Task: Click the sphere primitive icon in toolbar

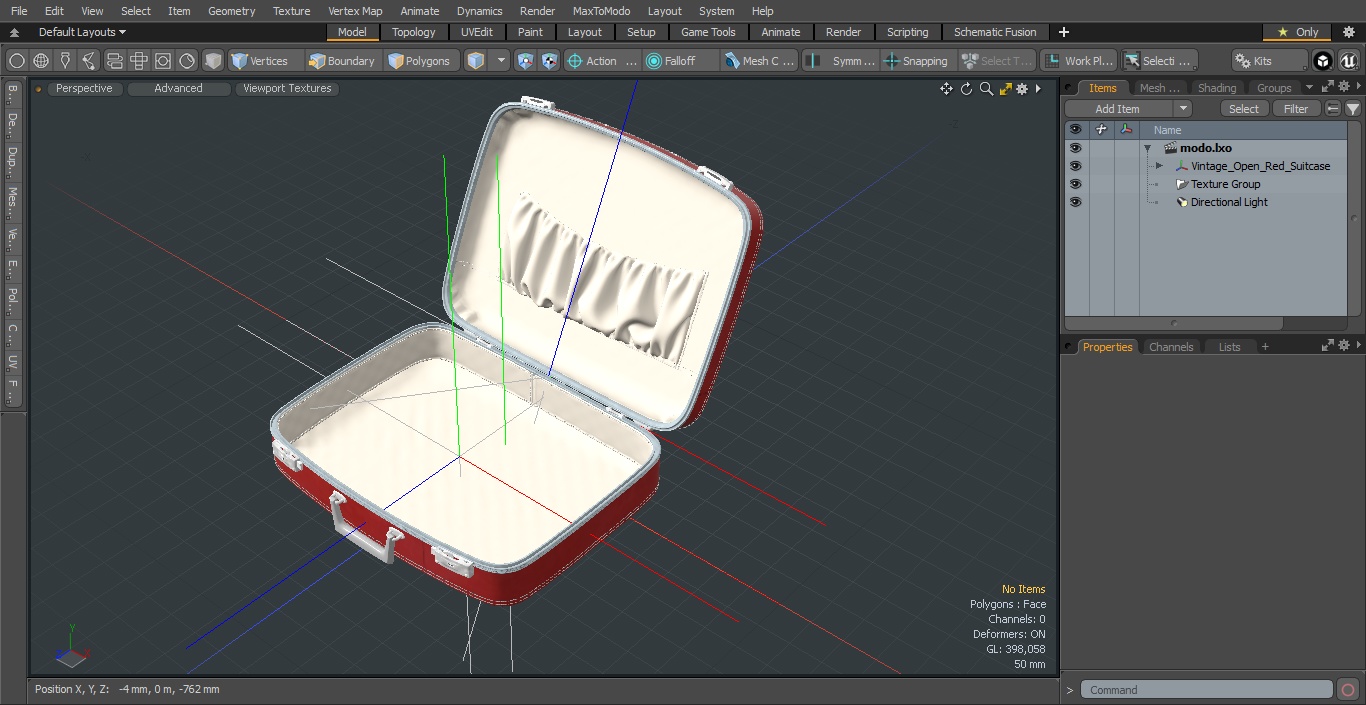Action: pos(16,61)
